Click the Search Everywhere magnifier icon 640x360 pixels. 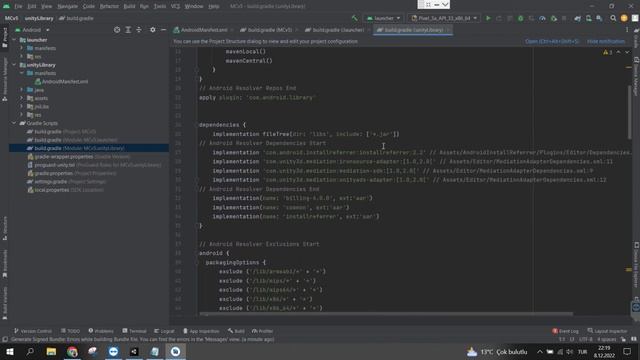613,18
